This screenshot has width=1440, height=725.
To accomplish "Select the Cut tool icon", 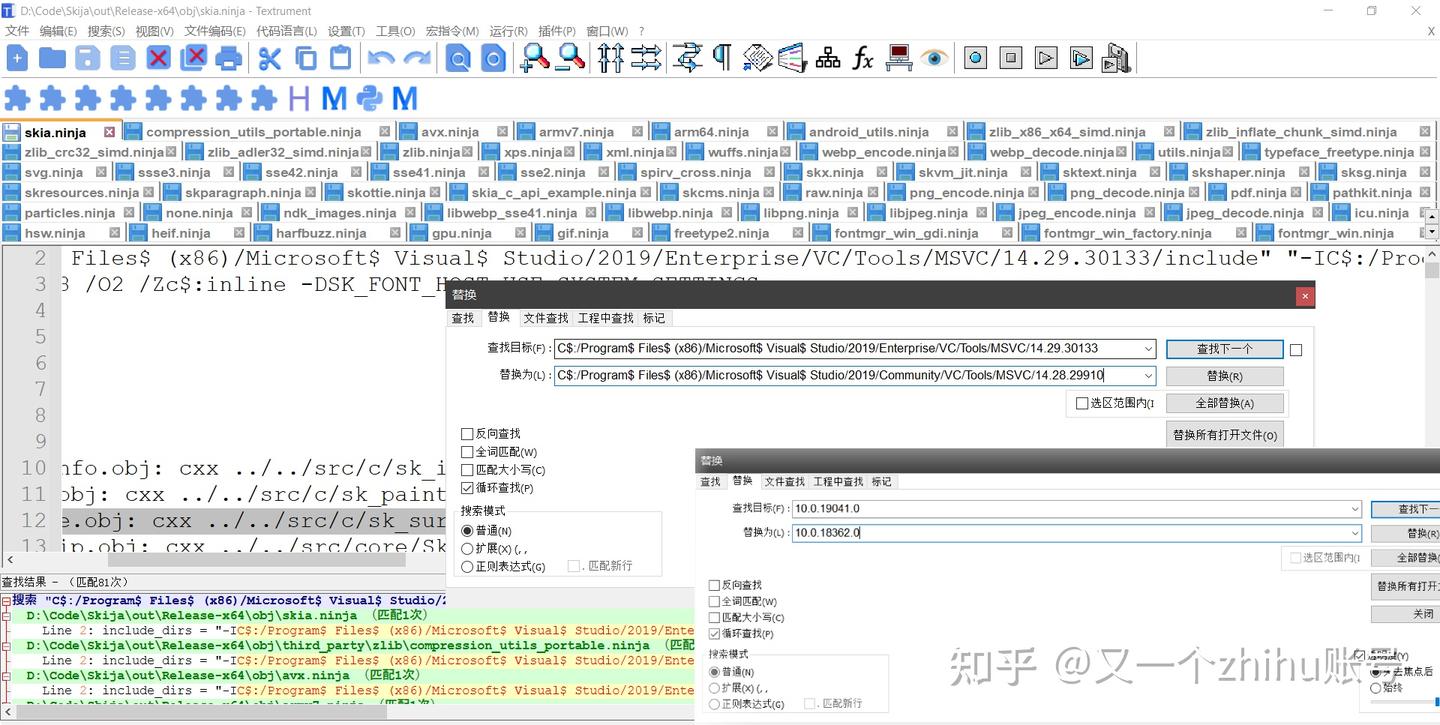I will click(x=269, y=57).
